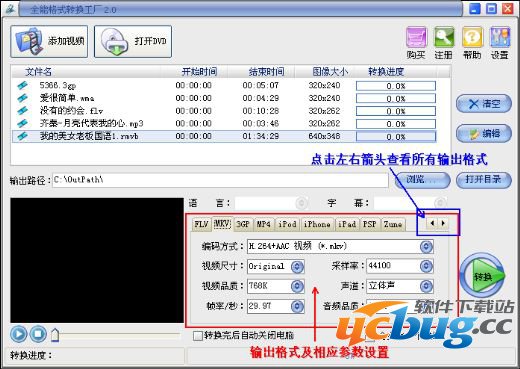Switch to the iPhone format tab
The width and height of the screenshot is (520, 369).
coord(317,224)
